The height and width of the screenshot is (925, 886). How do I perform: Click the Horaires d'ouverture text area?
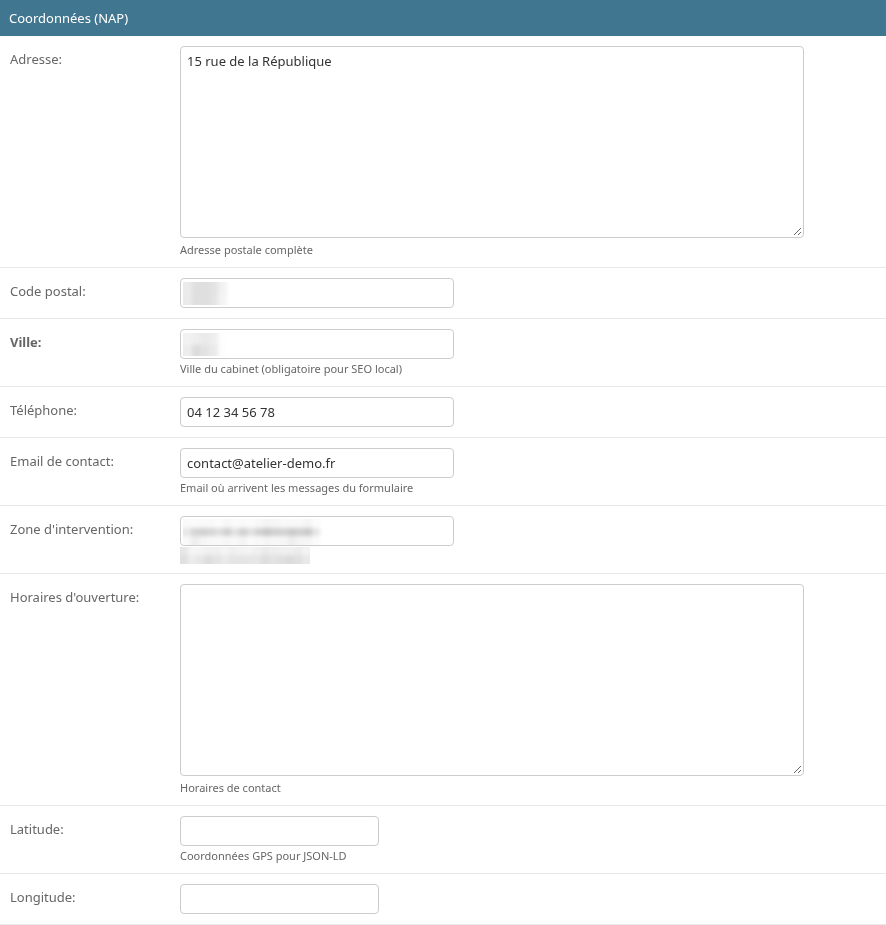pos(491,680)
